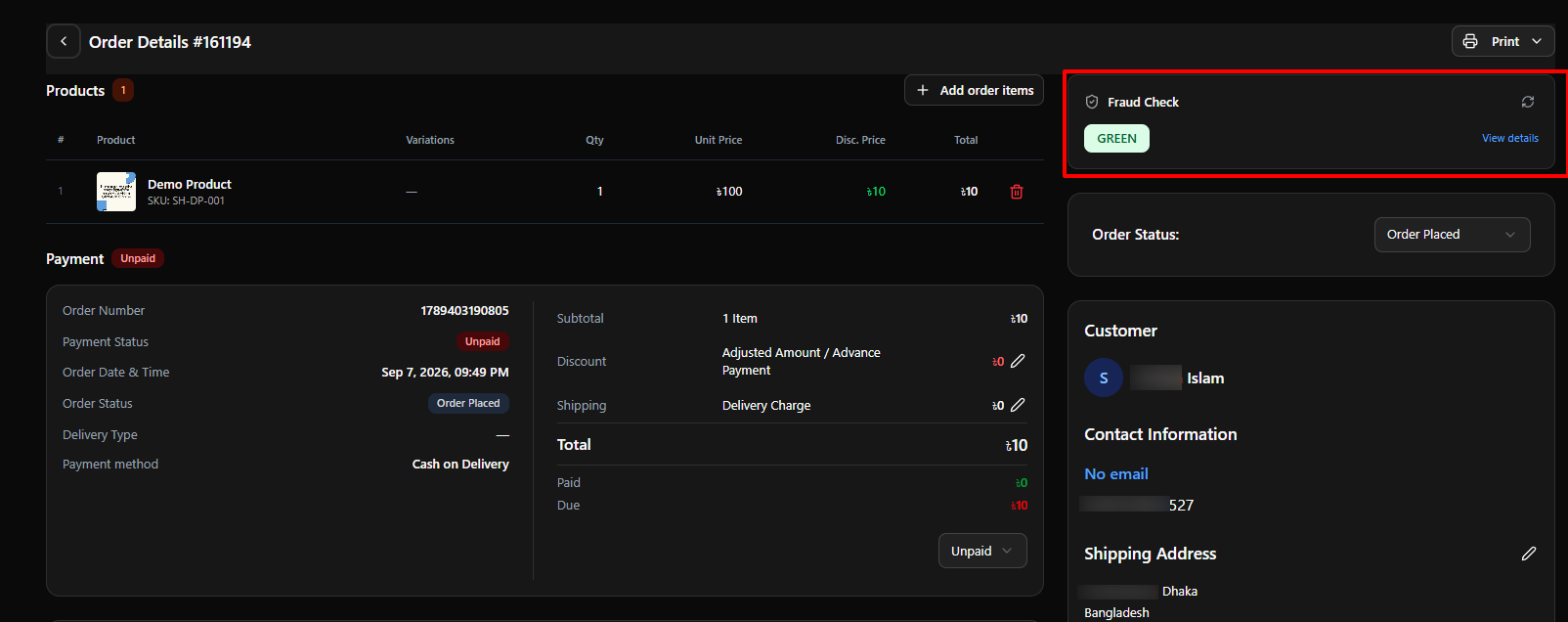Click the Demo Product name
This screenshot has width=1568, height=622.
[x=190, y=184]
